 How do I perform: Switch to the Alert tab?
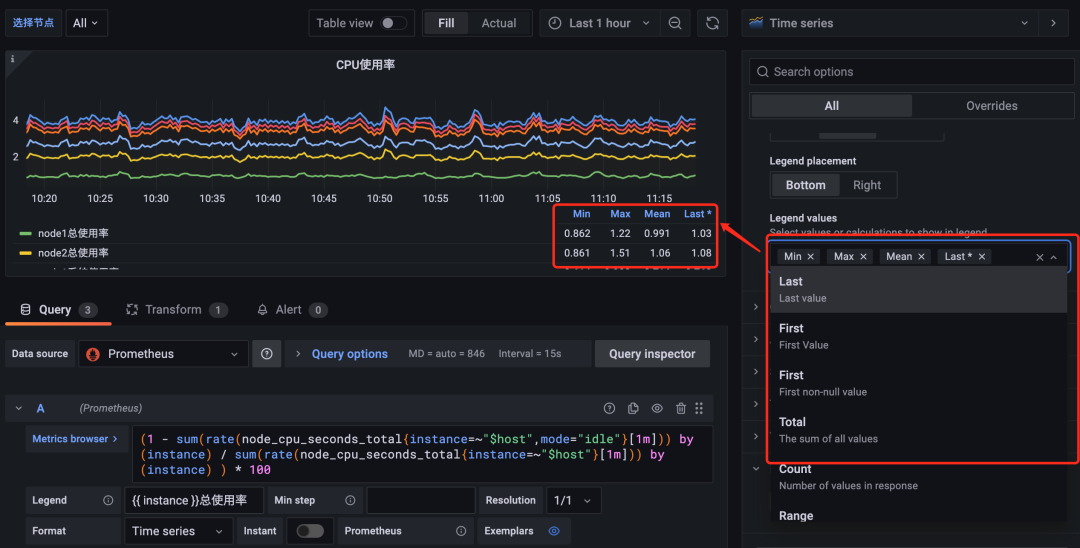point(292,310)
